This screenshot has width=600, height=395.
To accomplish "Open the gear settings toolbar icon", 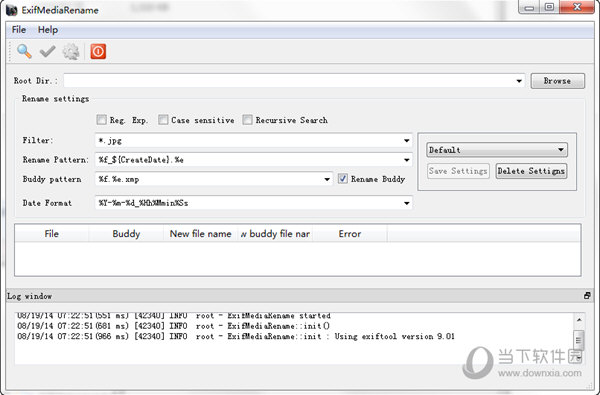I will coord(71,51).
